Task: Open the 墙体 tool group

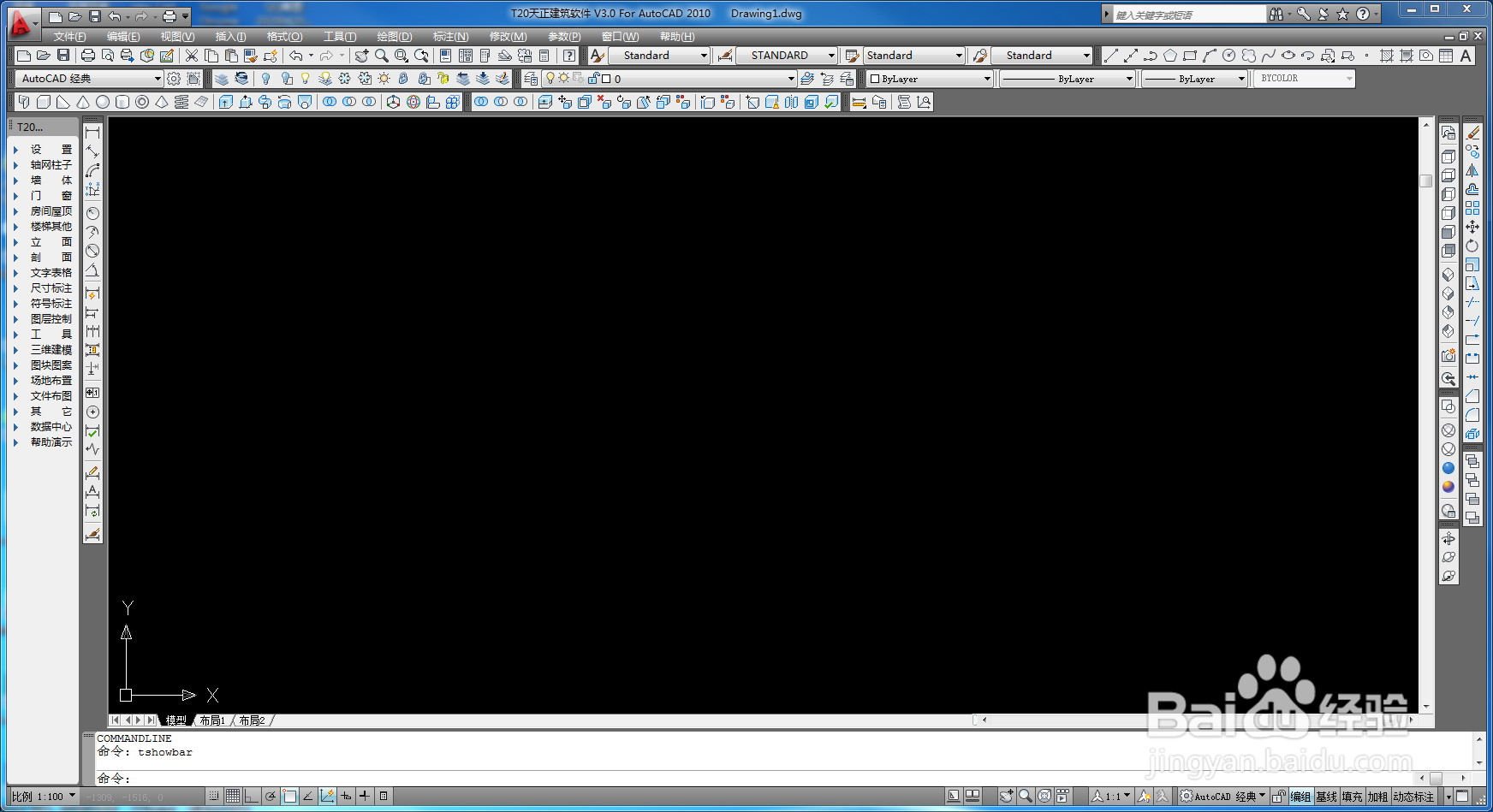Action: pyautogui.click(x=51, y=181)
